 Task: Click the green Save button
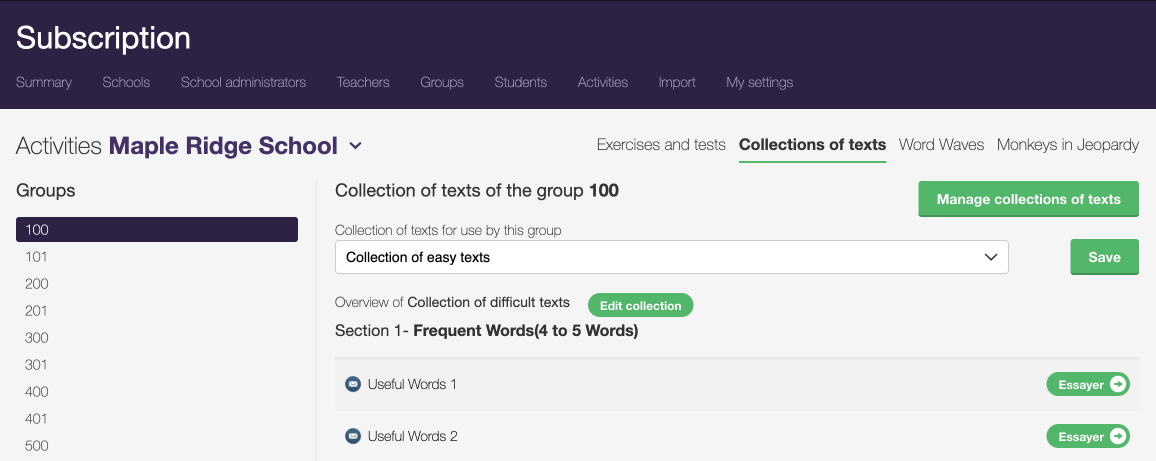[1104, 257]
